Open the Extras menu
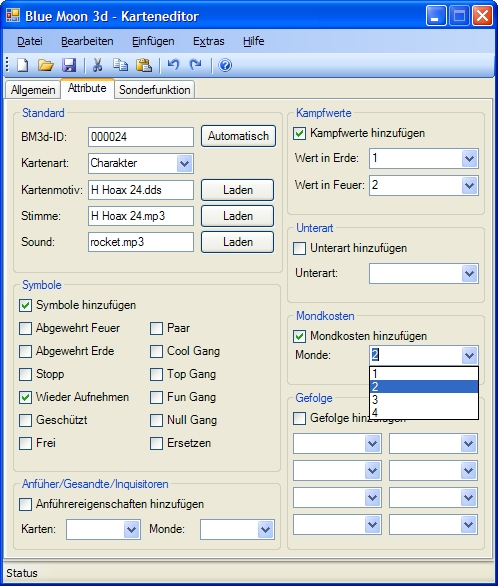Screen dimensions: 498x586 point(208,41)
